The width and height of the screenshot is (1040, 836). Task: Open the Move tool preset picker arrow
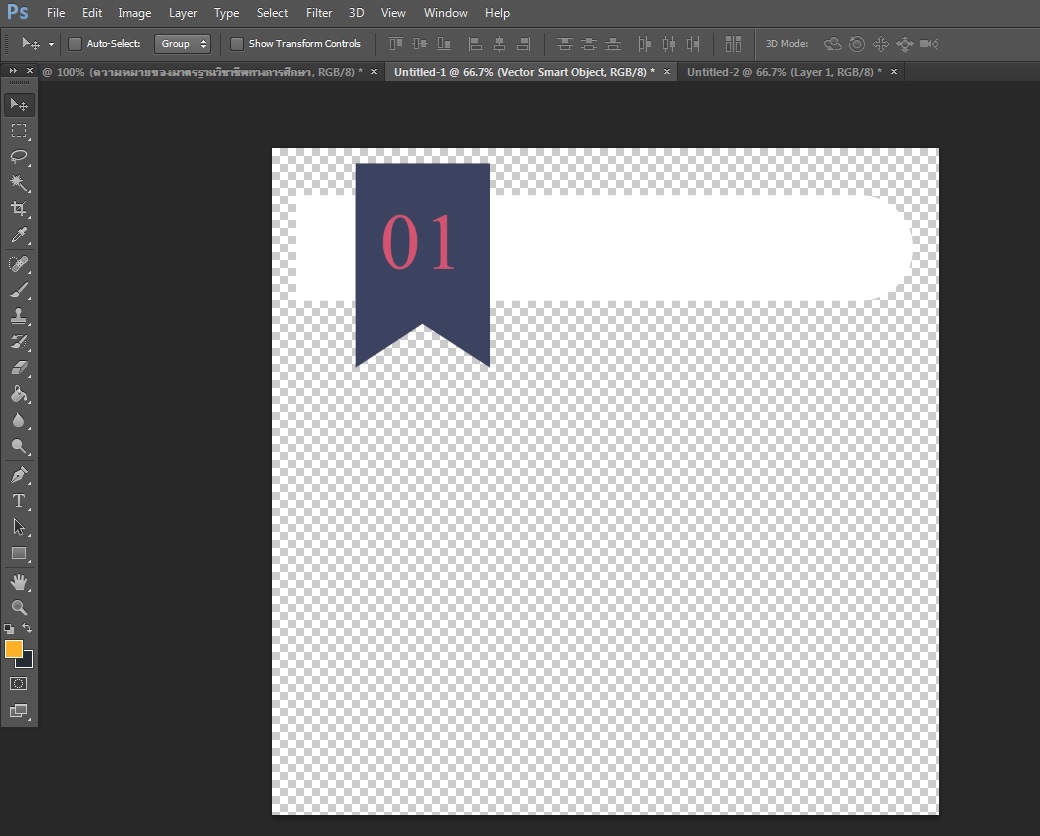(x=51, y=45)
